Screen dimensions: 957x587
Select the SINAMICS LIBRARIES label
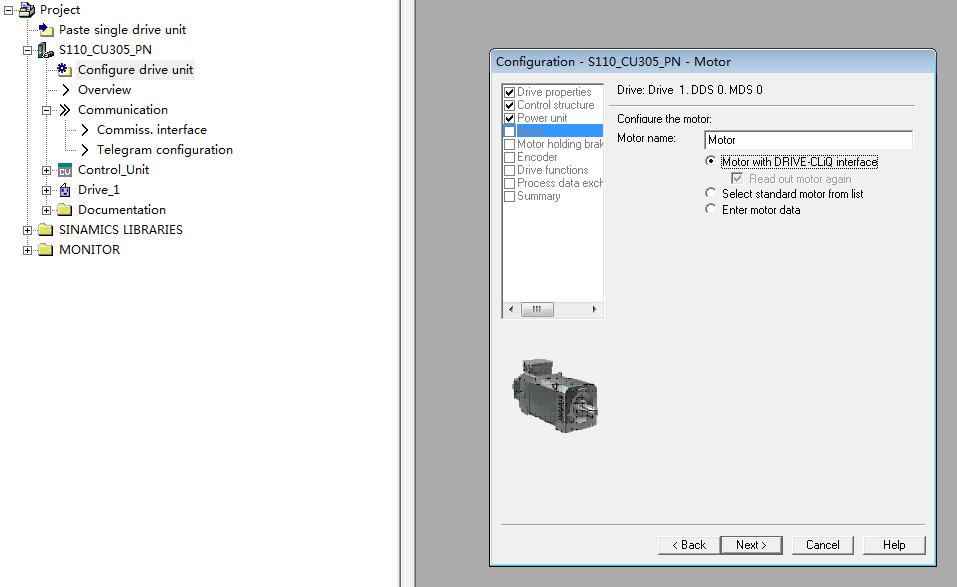(121, 229)
